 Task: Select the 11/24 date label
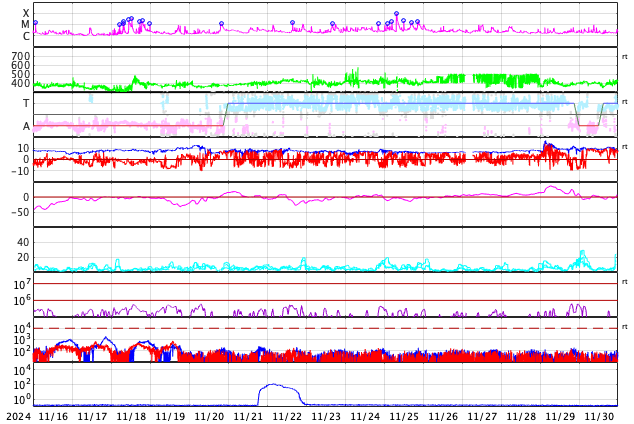(365, 416)
